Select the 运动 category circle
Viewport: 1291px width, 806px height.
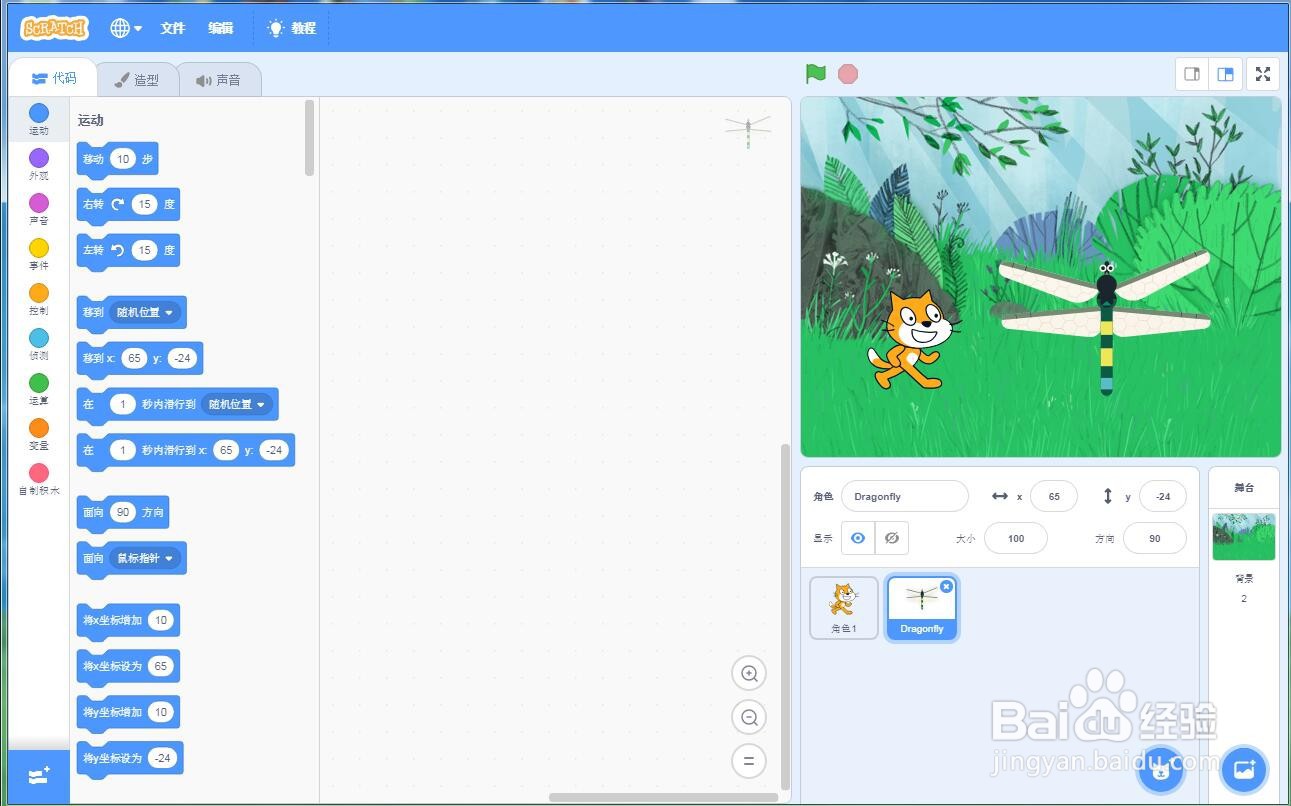[38, 113]
